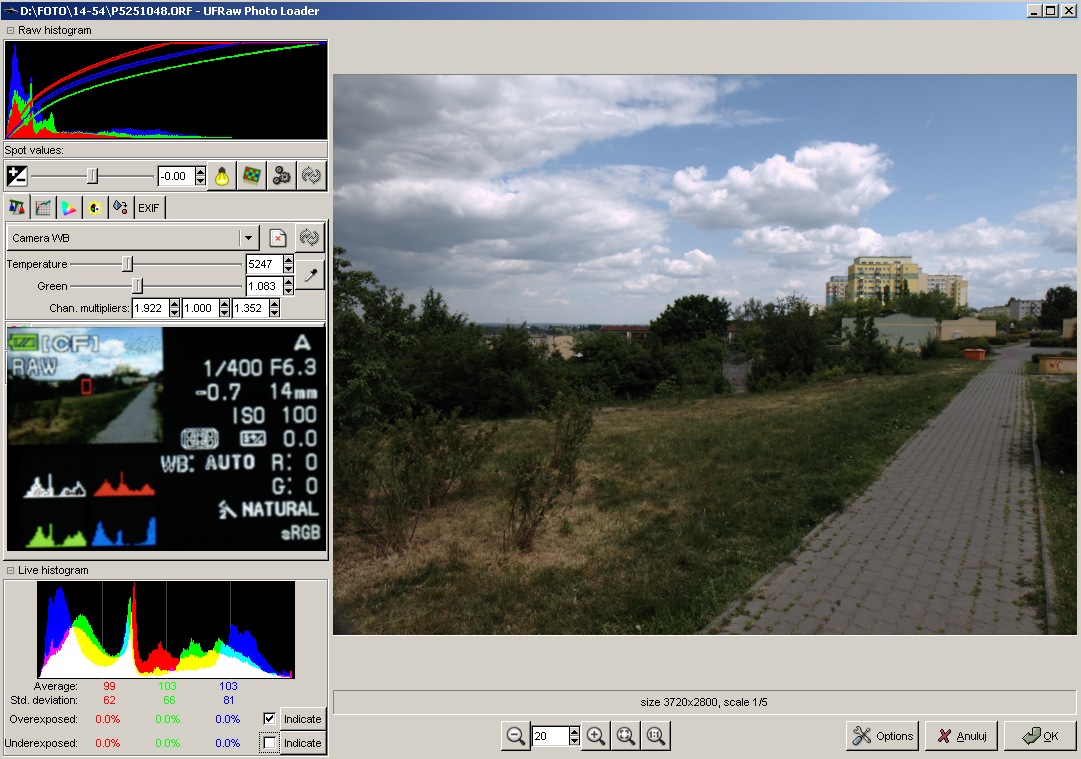1081x759 pixels.
Task: Uncheck the Overexposed indicate checkbox
Action: click(x=269, y=719)
